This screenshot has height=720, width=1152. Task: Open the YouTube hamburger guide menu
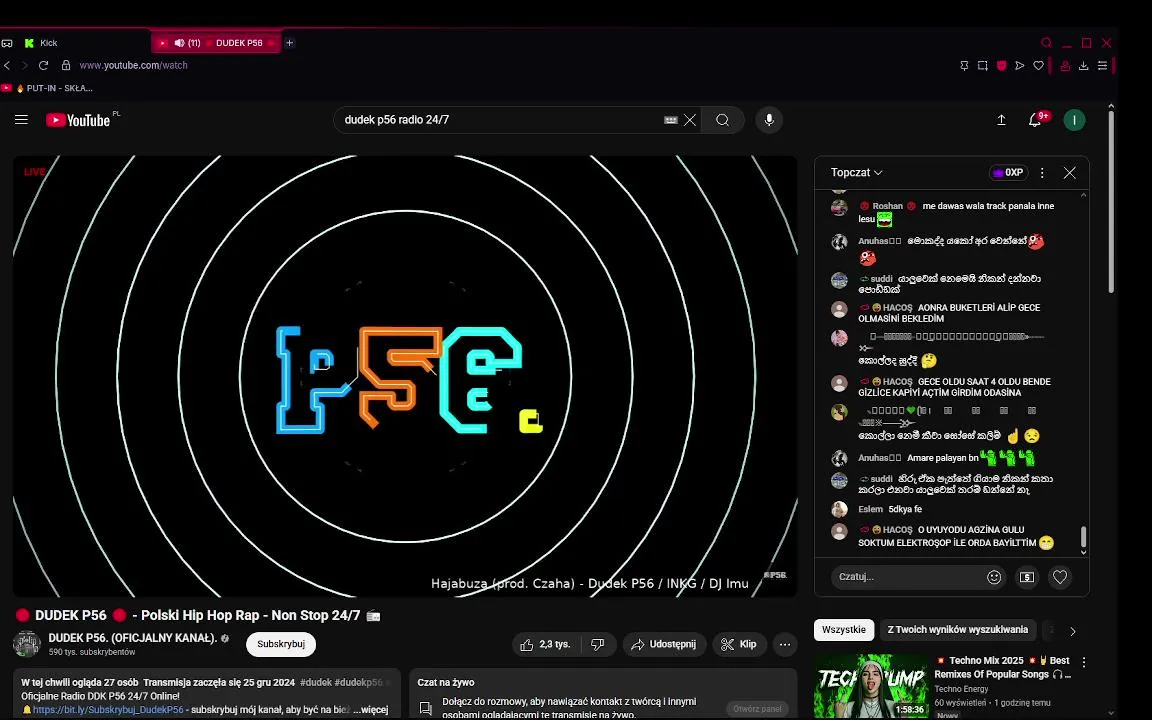[21, 120]
